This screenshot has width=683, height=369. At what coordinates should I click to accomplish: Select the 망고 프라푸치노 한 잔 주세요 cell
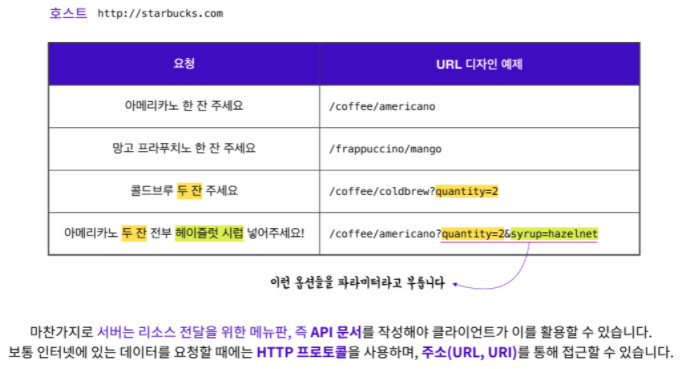pyautogui.click(x=184, y=148)
